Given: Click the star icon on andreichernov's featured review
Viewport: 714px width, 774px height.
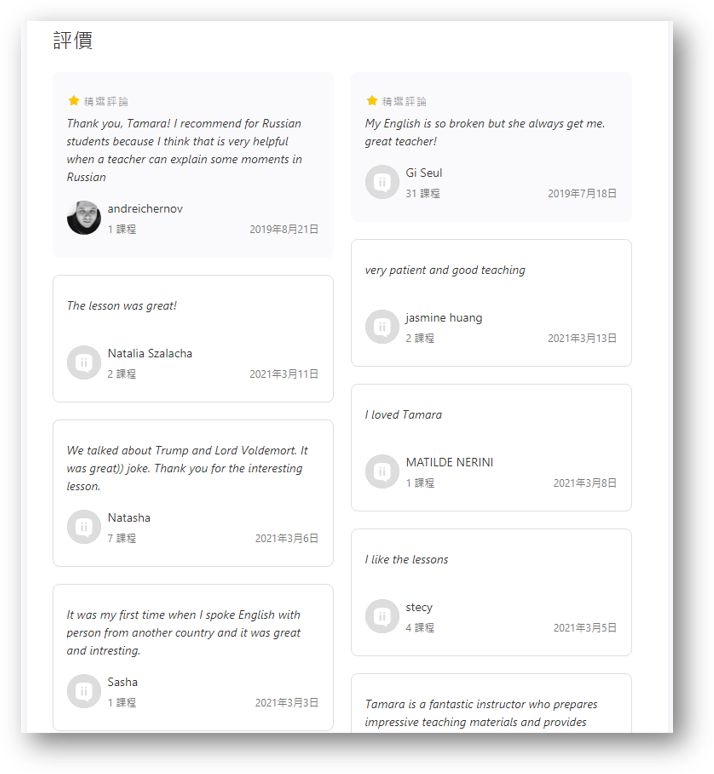Looking at the screenshot, I should coord(74,101).
